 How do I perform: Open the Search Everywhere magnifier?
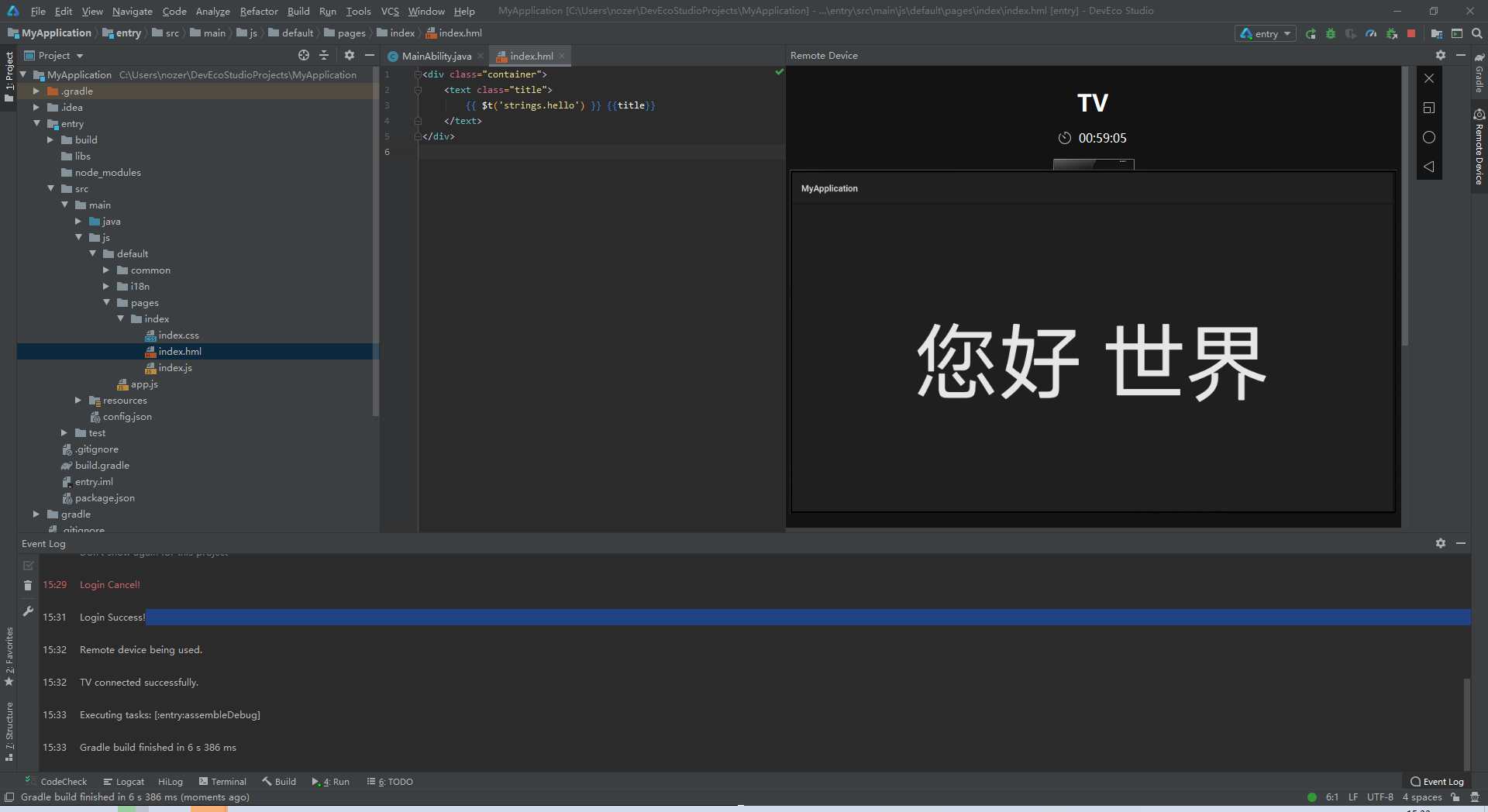(x=1477, y=33)
